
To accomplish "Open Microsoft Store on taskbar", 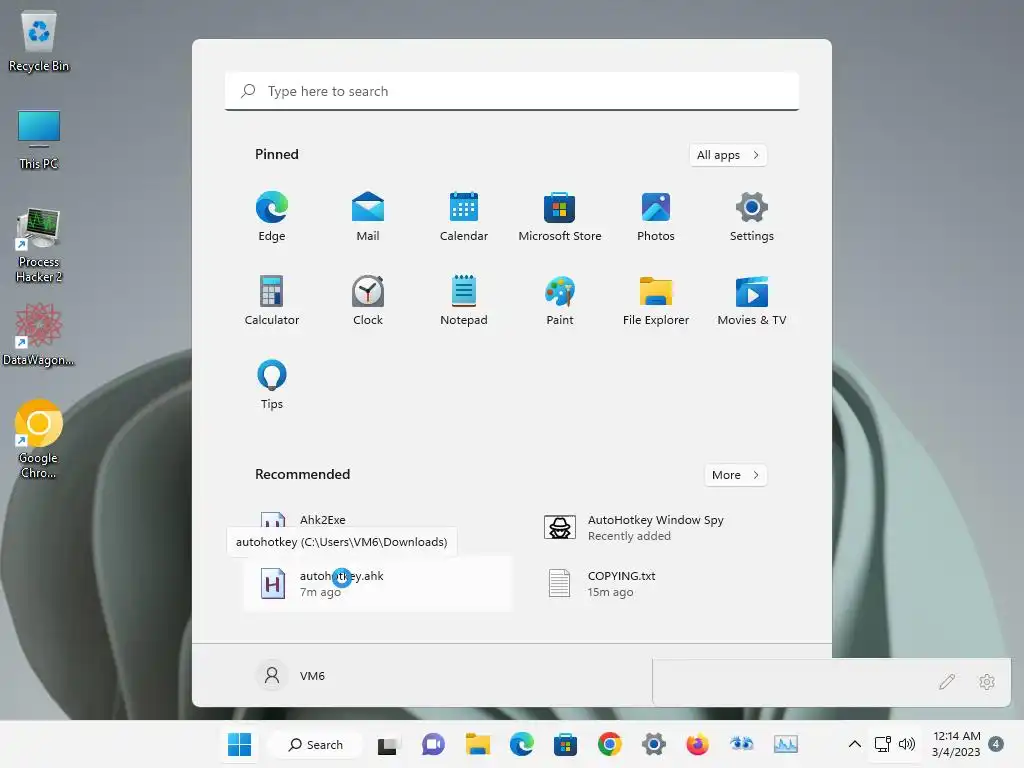I will pos(566,744).
